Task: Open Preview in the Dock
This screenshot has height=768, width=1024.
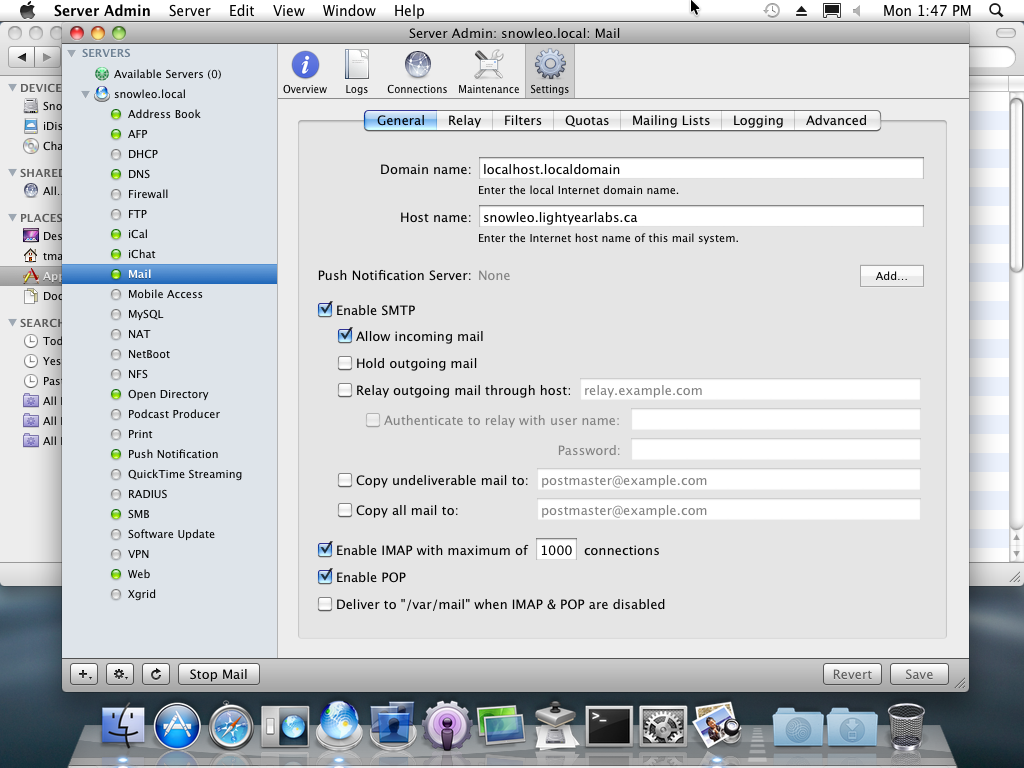Action: click(716, 725)
